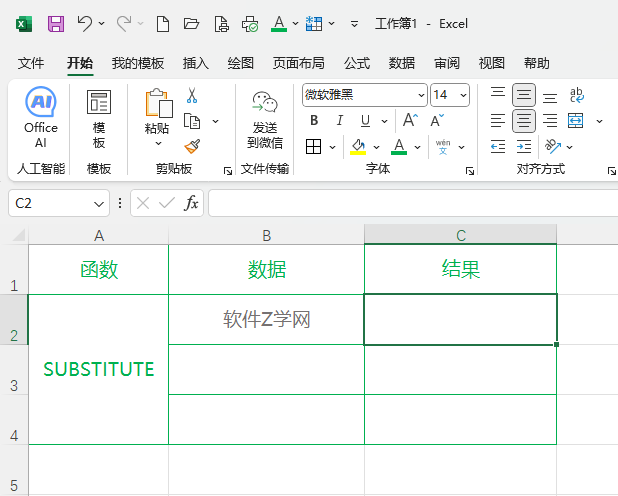This screenshot has height=496, width=618.
Task: Click the Cut scissors icon
Action: pos(192,95)
